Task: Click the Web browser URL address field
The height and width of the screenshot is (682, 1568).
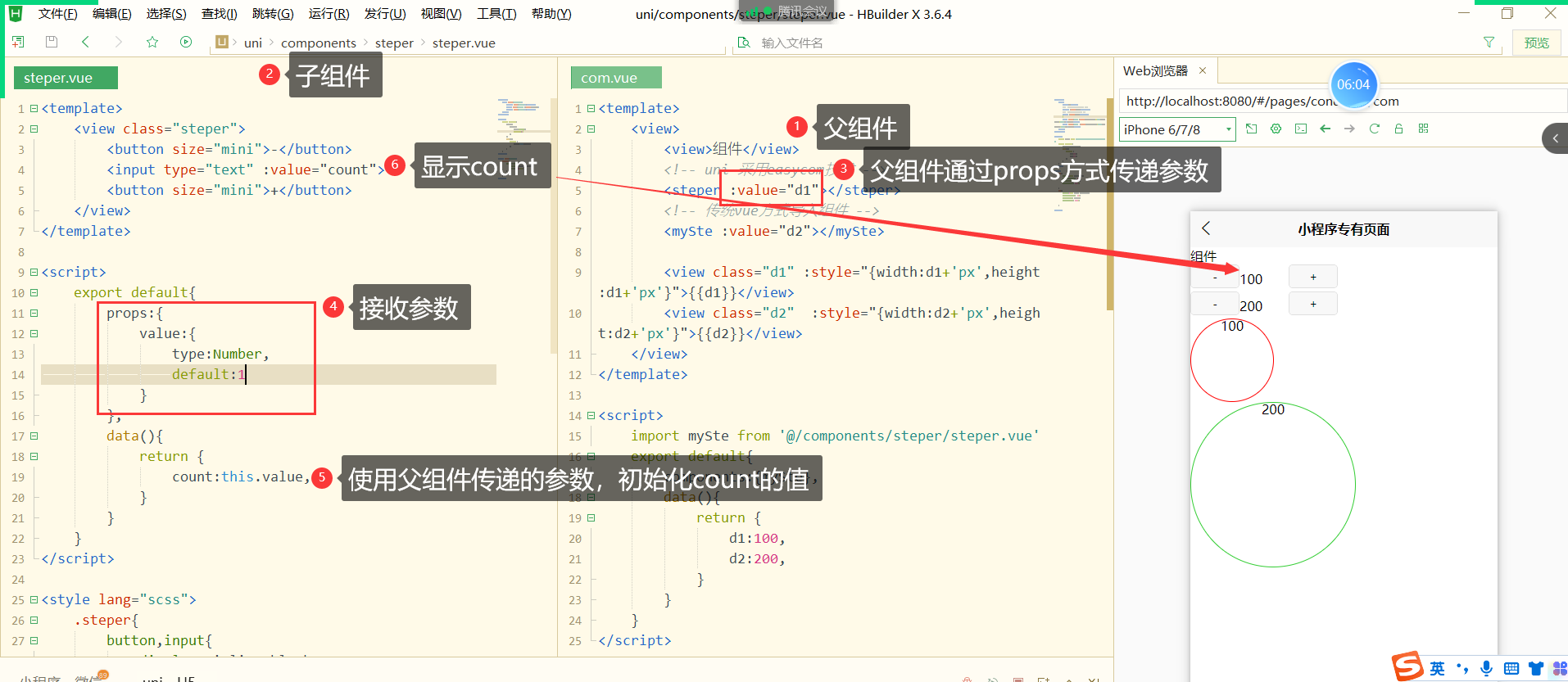Action: [x=1343, y=101]
